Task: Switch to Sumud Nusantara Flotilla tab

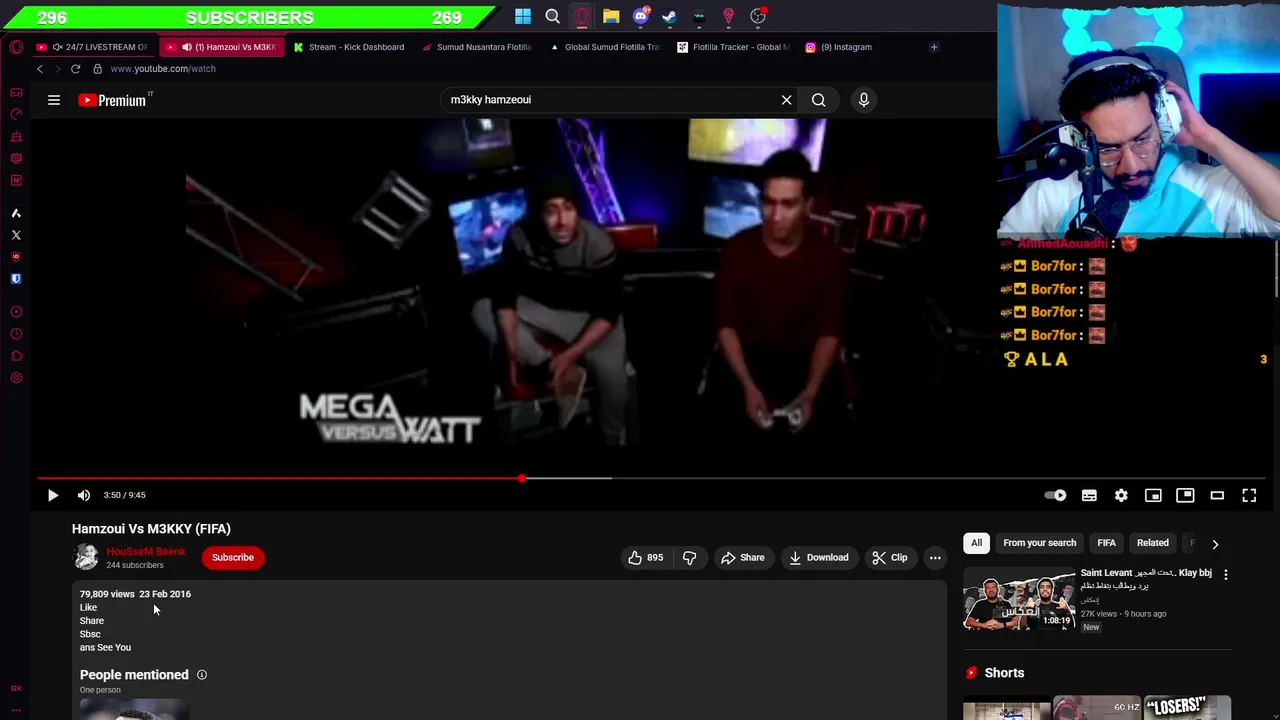Action: 476,47
